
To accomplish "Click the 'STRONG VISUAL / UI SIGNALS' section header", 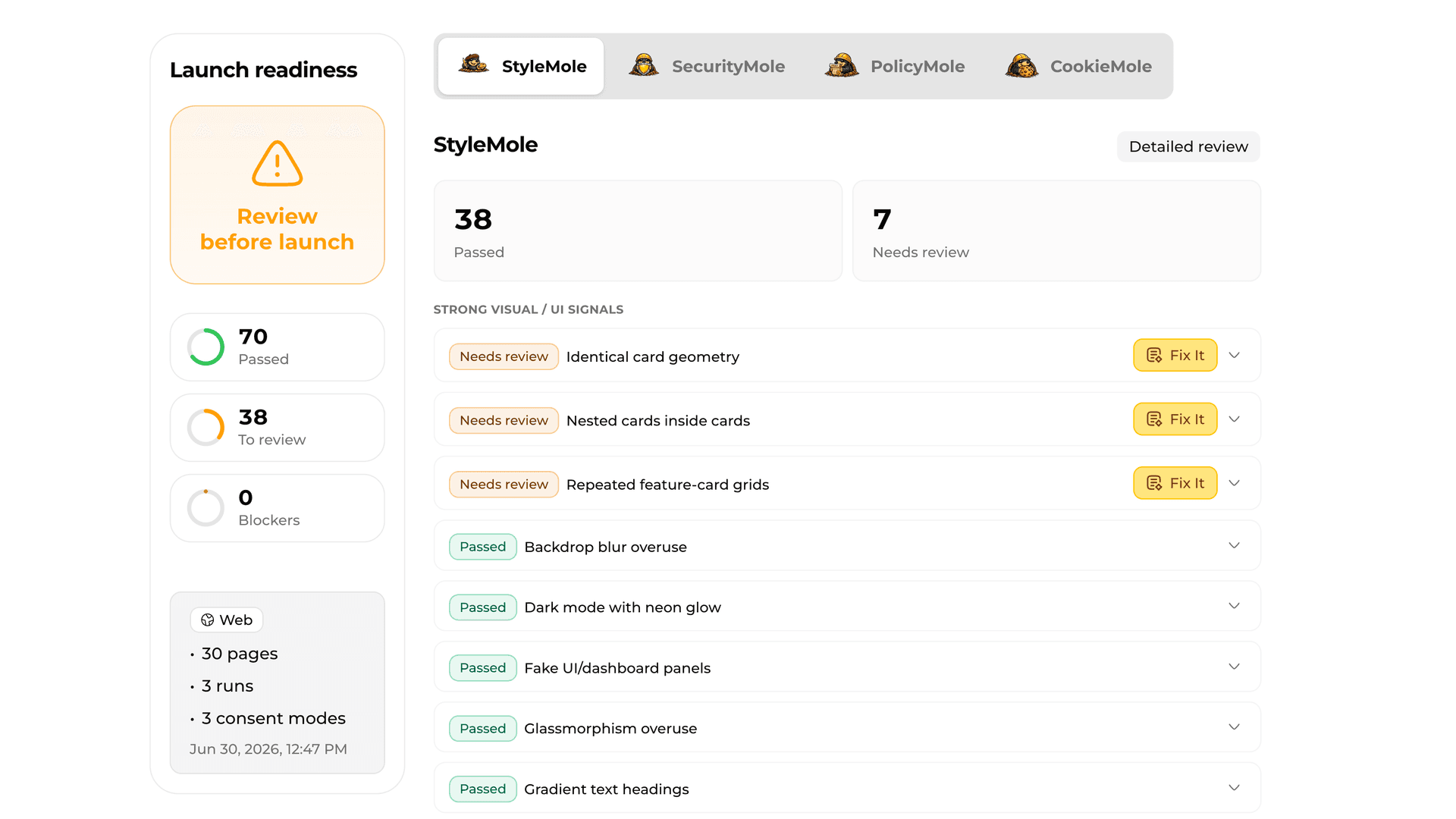I will (529, 309).
